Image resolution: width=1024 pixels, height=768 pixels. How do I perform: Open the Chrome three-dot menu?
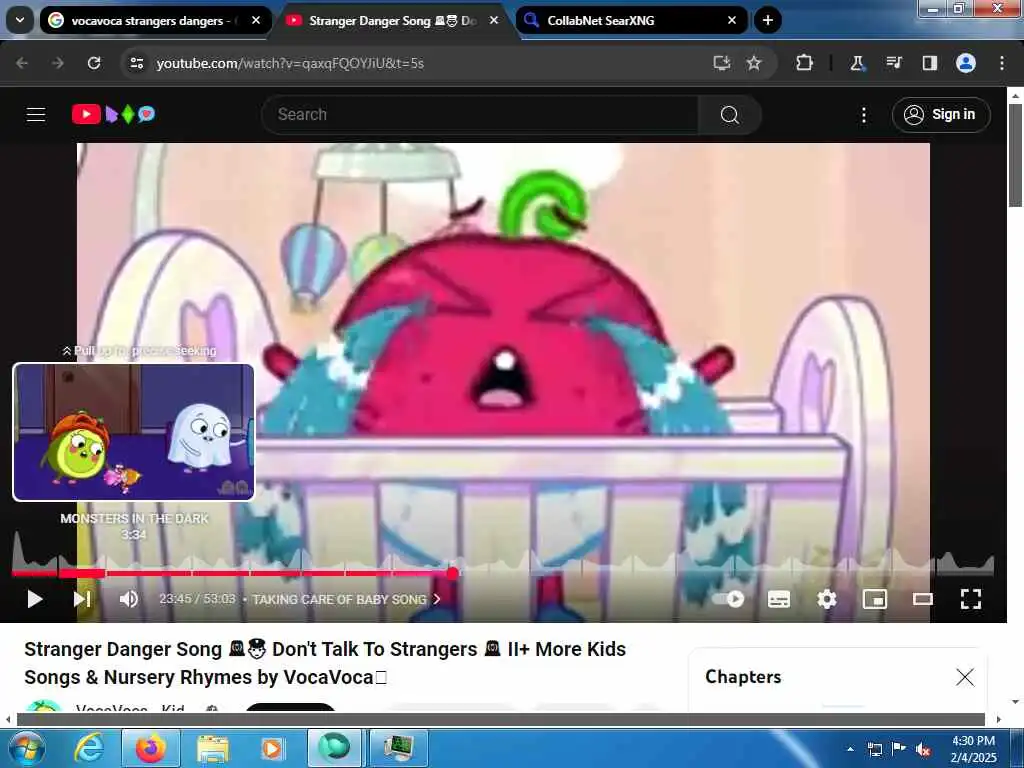coord(1002,63)
